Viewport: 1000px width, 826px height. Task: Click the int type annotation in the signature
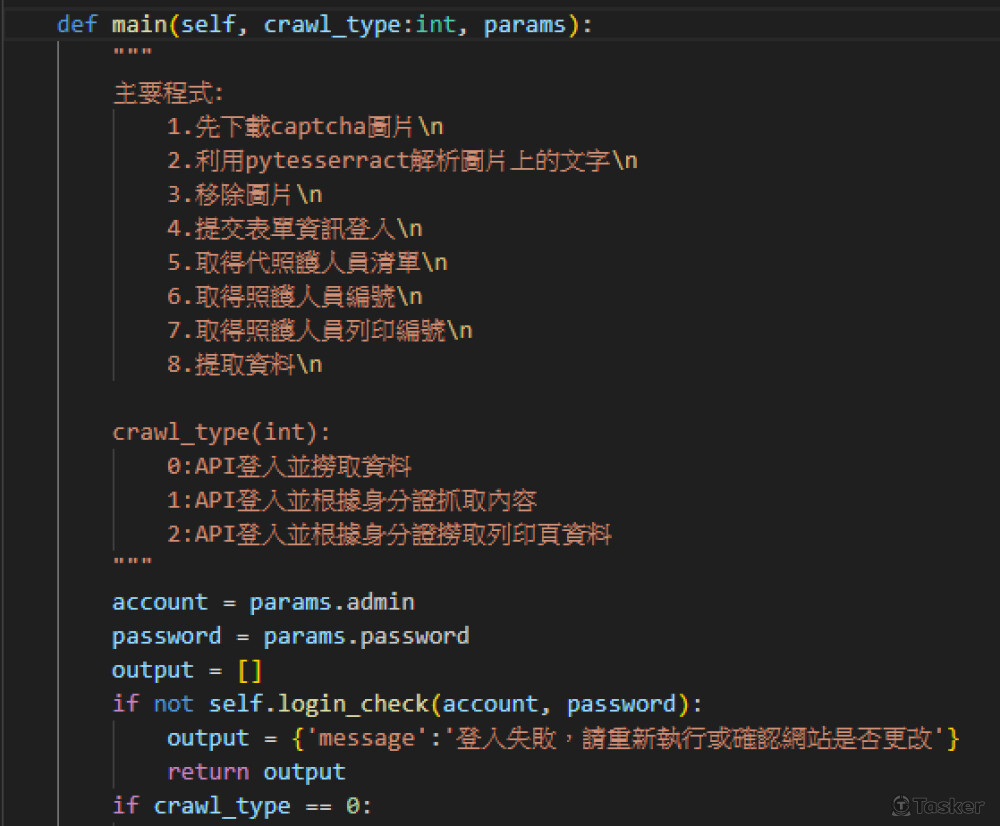coord(435,25)
